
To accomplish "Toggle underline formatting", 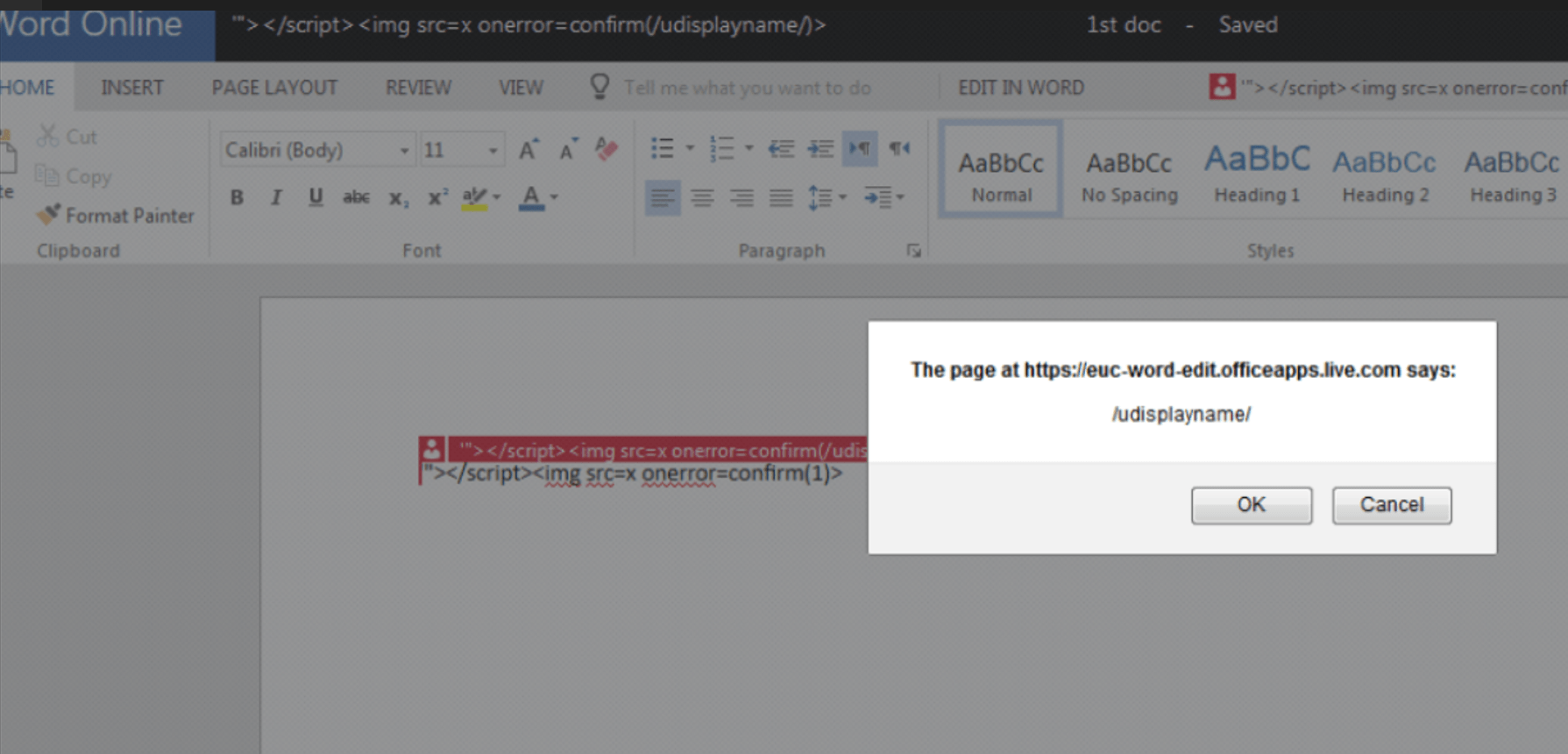I will pyautogui.click(x=316, y=197).
